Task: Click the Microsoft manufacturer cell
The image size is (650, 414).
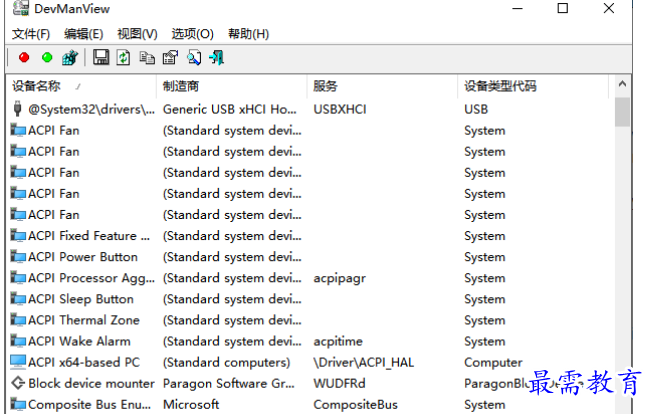Action: pyautogui.click(x=191, y=404)
